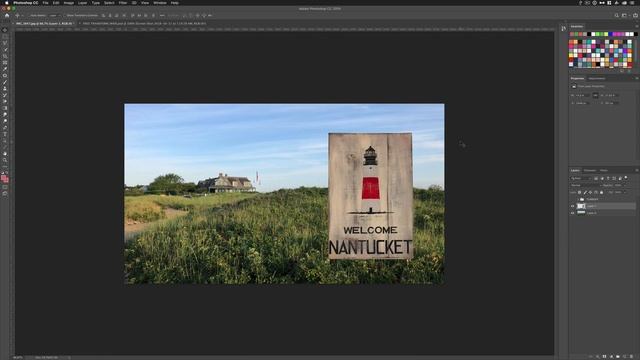Viewport: 640px width, 360px height.
Task: Pick the blue swatch in top swatch row
Action: (x=610, y=34)
